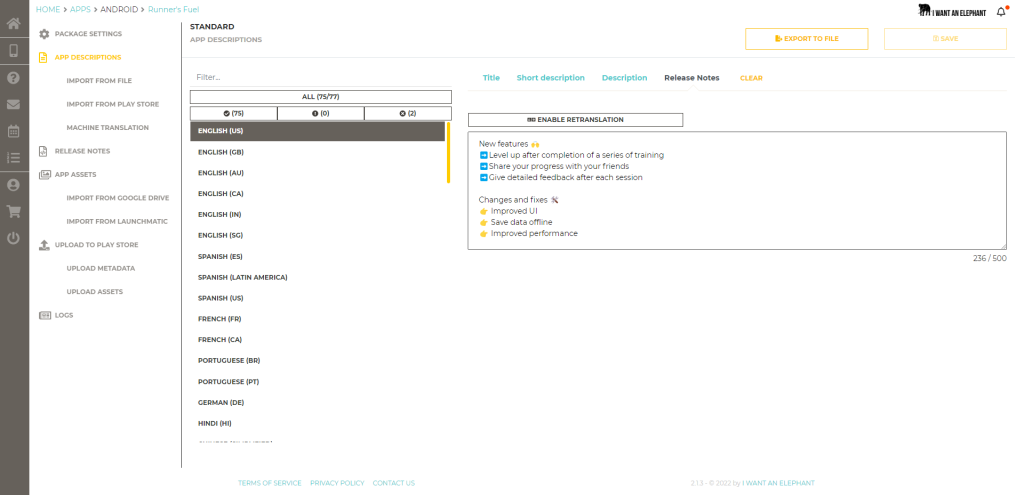
Task: Open the home icon in the dark sidebar
Action: click(x=13, y=24)
